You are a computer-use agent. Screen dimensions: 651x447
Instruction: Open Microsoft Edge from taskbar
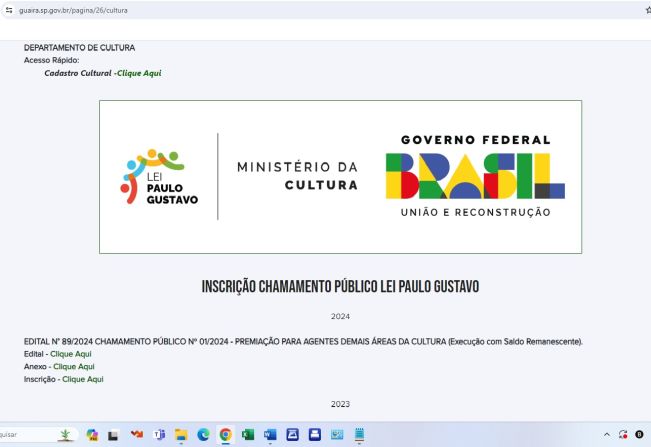click(203, 435)
